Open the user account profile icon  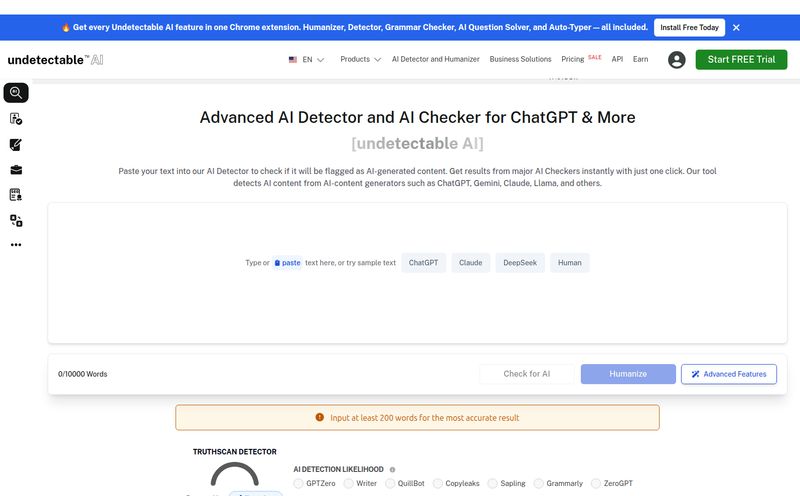[677, 60]
